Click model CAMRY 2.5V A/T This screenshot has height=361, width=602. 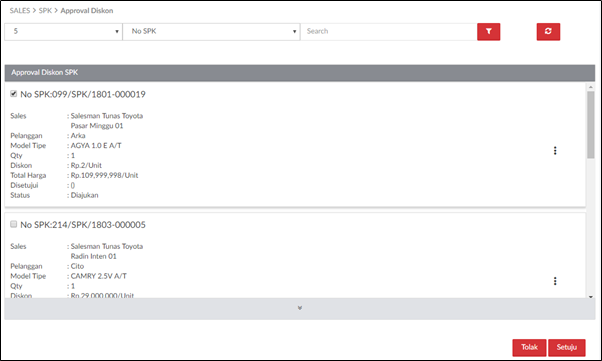pos(99,276)
